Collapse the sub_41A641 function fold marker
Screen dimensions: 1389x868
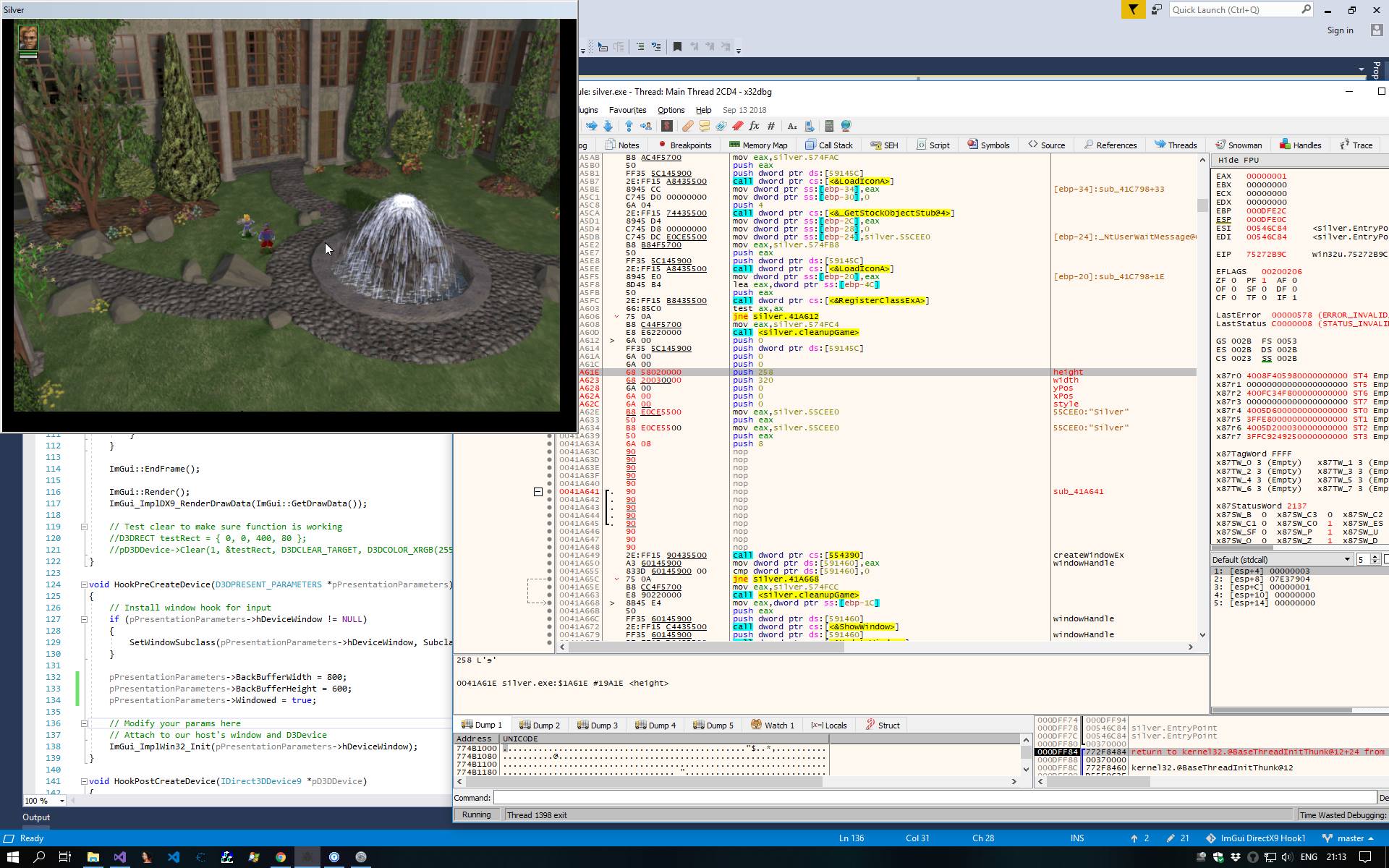pyautogui.click(x=538, y=492)
